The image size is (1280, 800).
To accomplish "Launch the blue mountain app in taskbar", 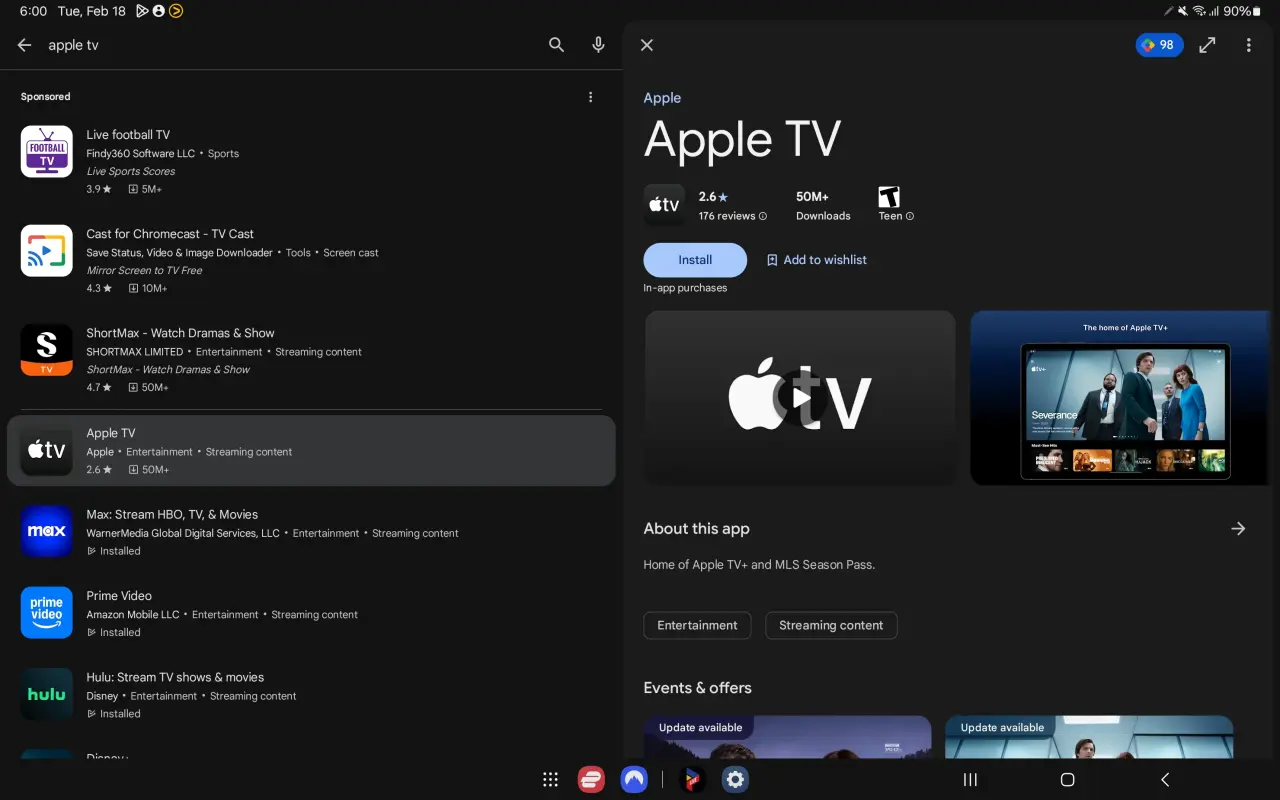I will coord(634,780).
